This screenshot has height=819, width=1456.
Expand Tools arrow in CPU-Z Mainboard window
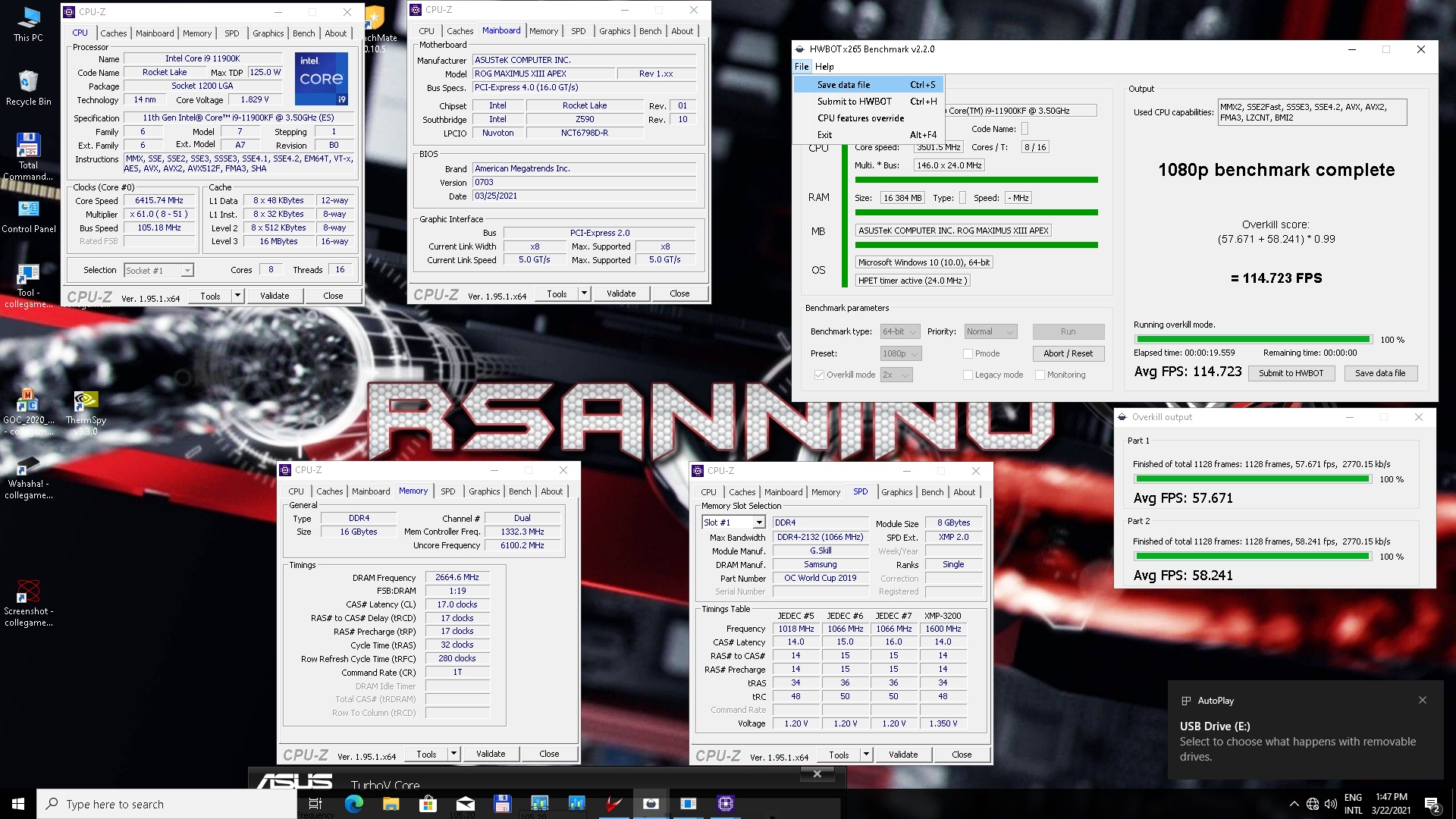[x=584, y=293]
